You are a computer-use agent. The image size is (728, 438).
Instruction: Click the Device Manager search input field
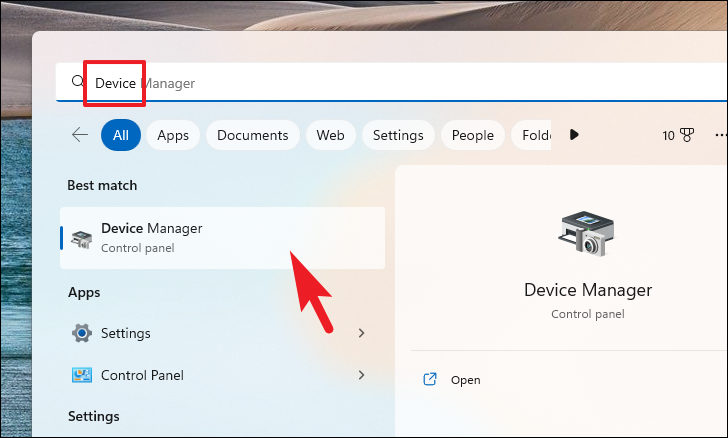391,82
